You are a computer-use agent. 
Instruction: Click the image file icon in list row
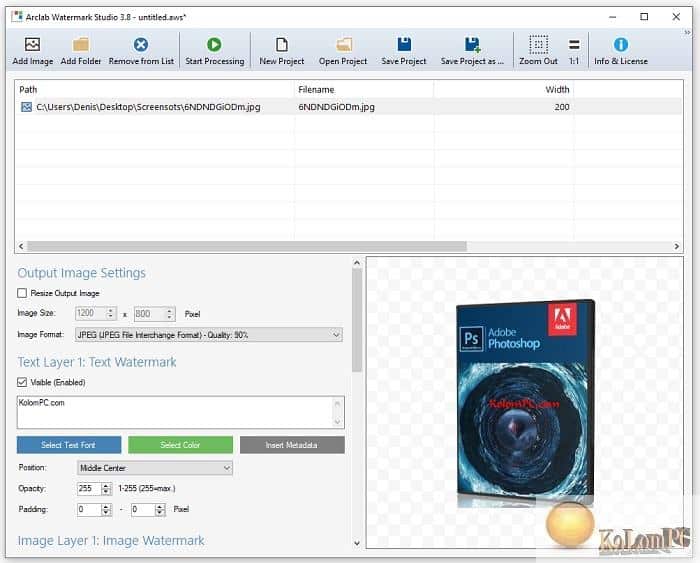[x=26, y=107]
